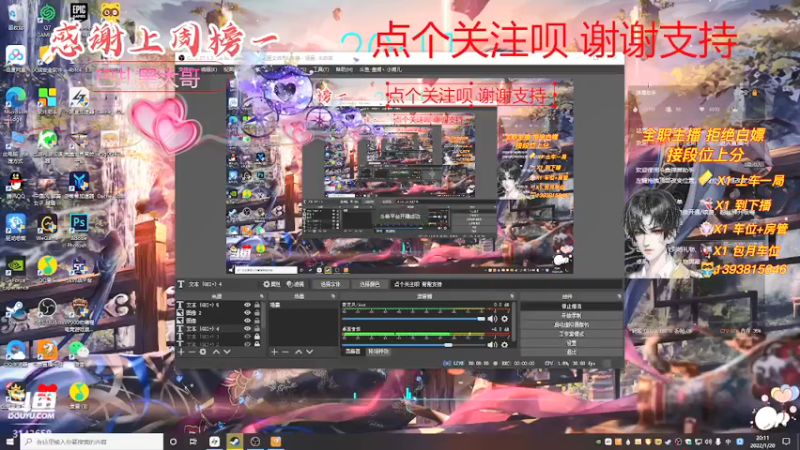Pop out the sources dock panel

click(262, 296)
